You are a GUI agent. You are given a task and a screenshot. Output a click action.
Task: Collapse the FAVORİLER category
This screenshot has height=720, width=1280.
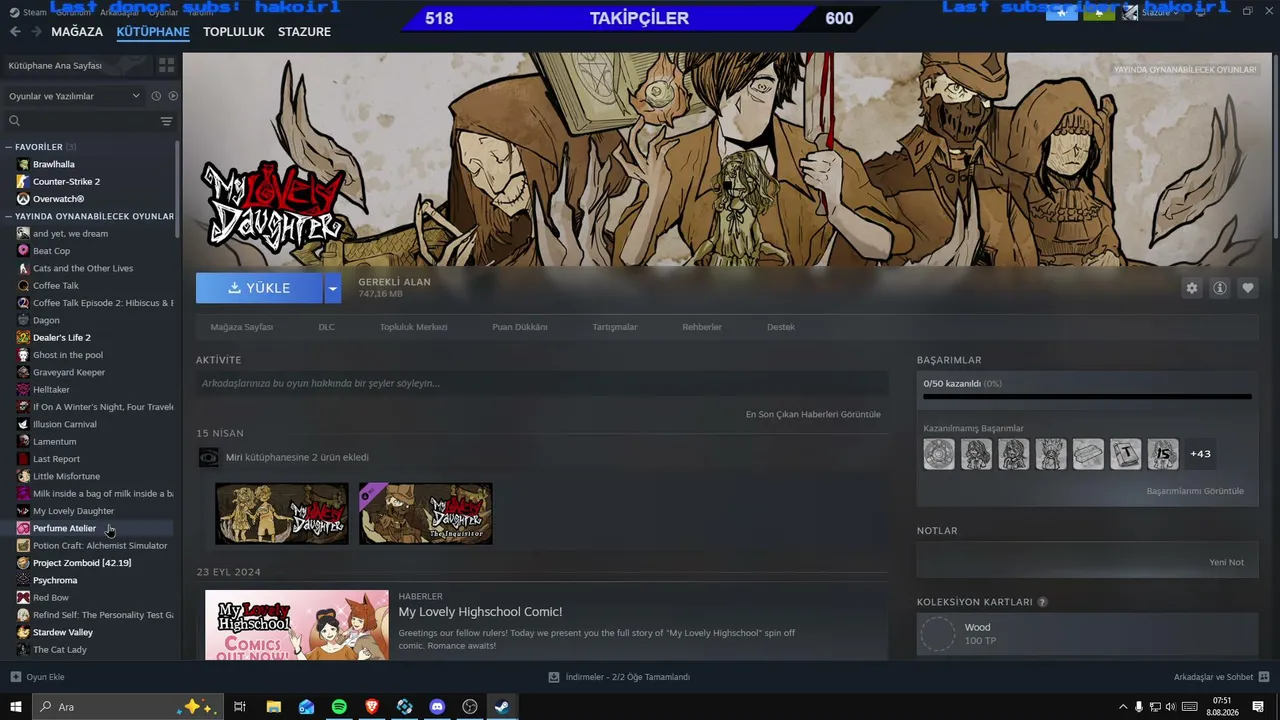tap(9, 147)
